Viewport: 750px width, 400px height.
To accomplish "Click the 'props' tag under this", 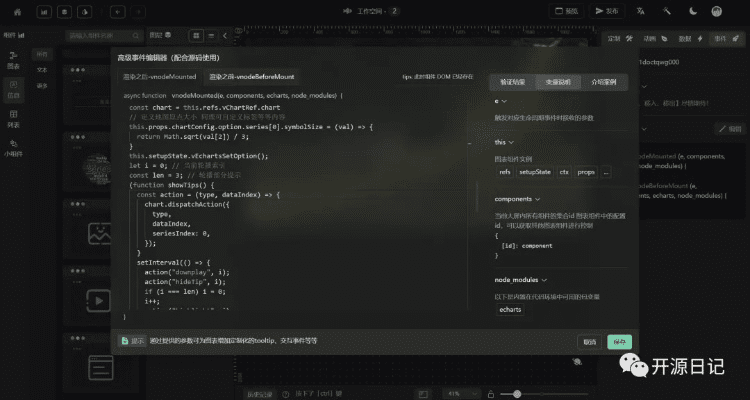I will 585,172.
